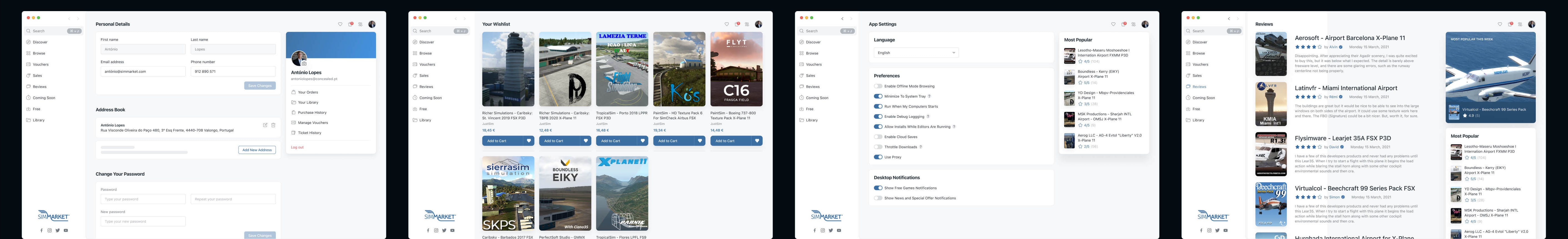Click heart button on TBPB 2020 X-Plane 11
This screenshot has height=239, width=1568.
click(x=586, y=141)
